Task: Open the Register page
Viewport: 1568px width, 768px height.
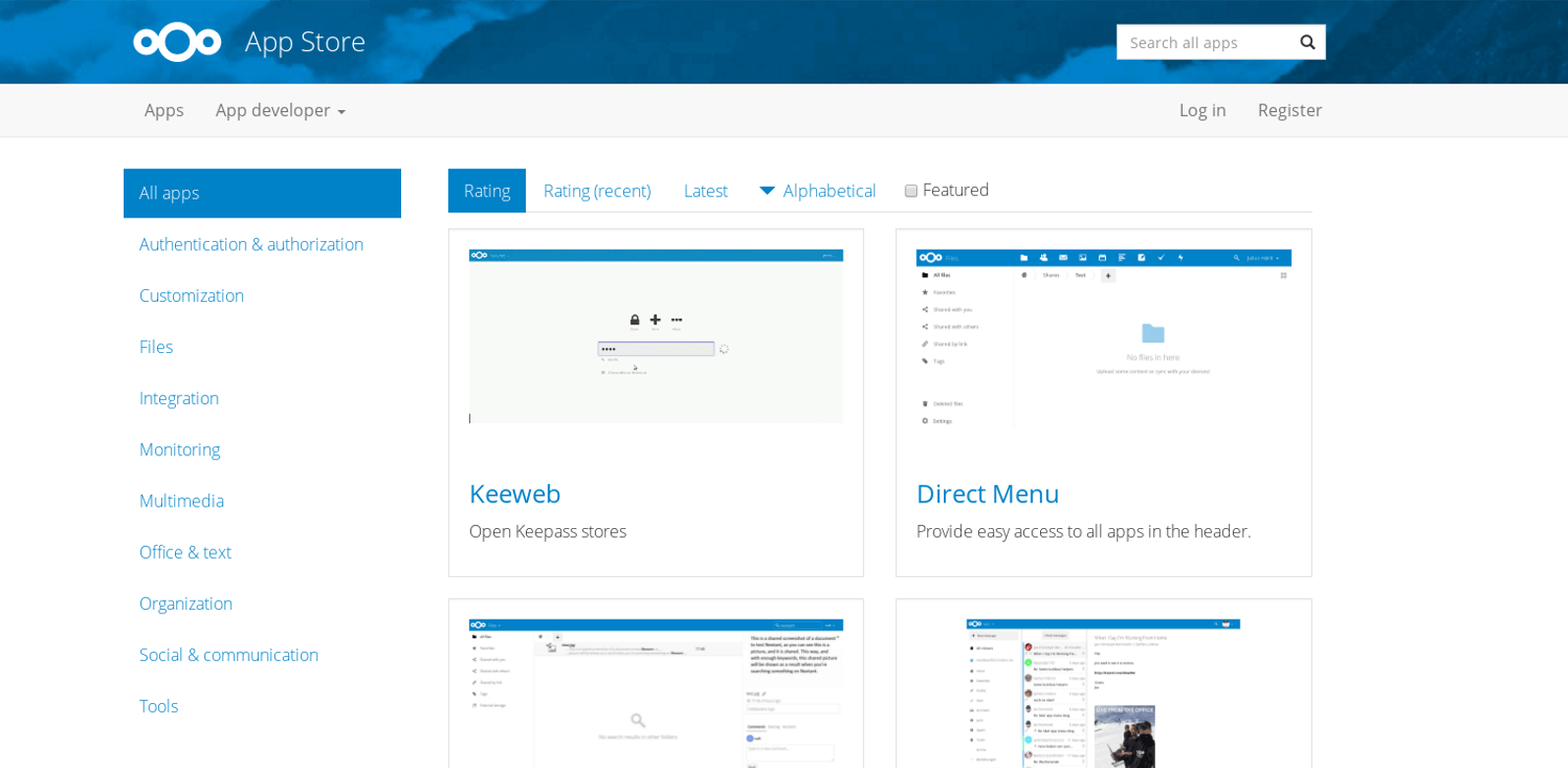Action: point(1289,110)
